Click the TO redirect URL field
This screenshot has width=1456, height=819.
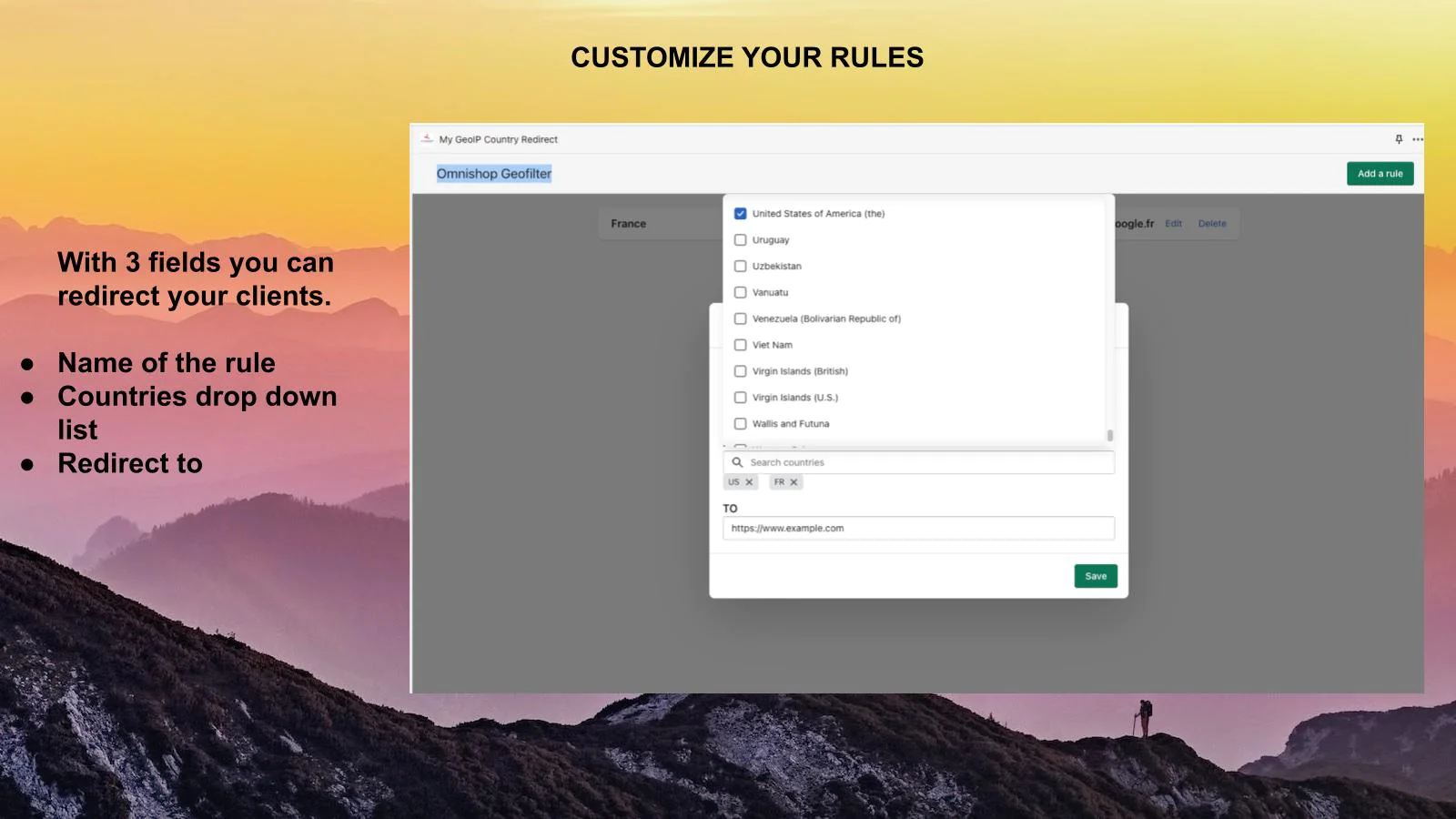pos(918,529)
